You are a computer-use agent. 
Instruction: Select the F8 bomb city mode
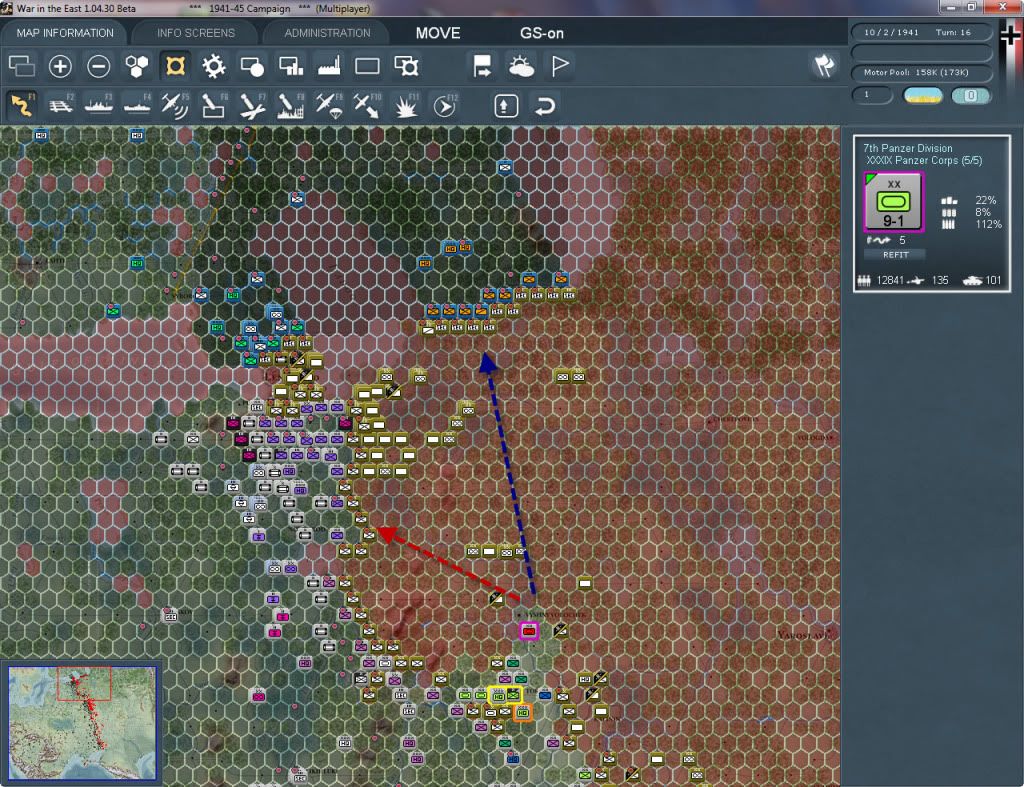click(x=291, y=106)
